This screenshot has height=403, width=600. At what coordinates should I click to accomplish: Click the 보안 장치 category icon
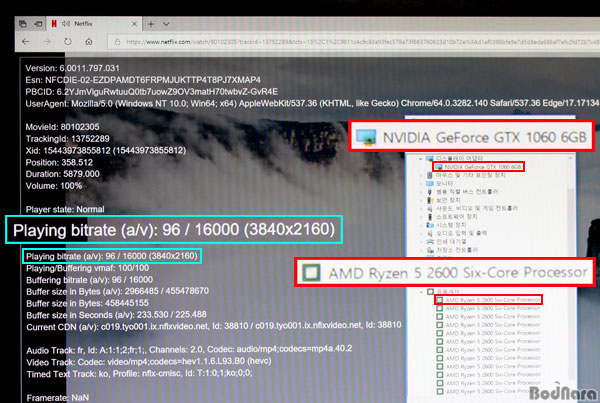pos(430,200)
